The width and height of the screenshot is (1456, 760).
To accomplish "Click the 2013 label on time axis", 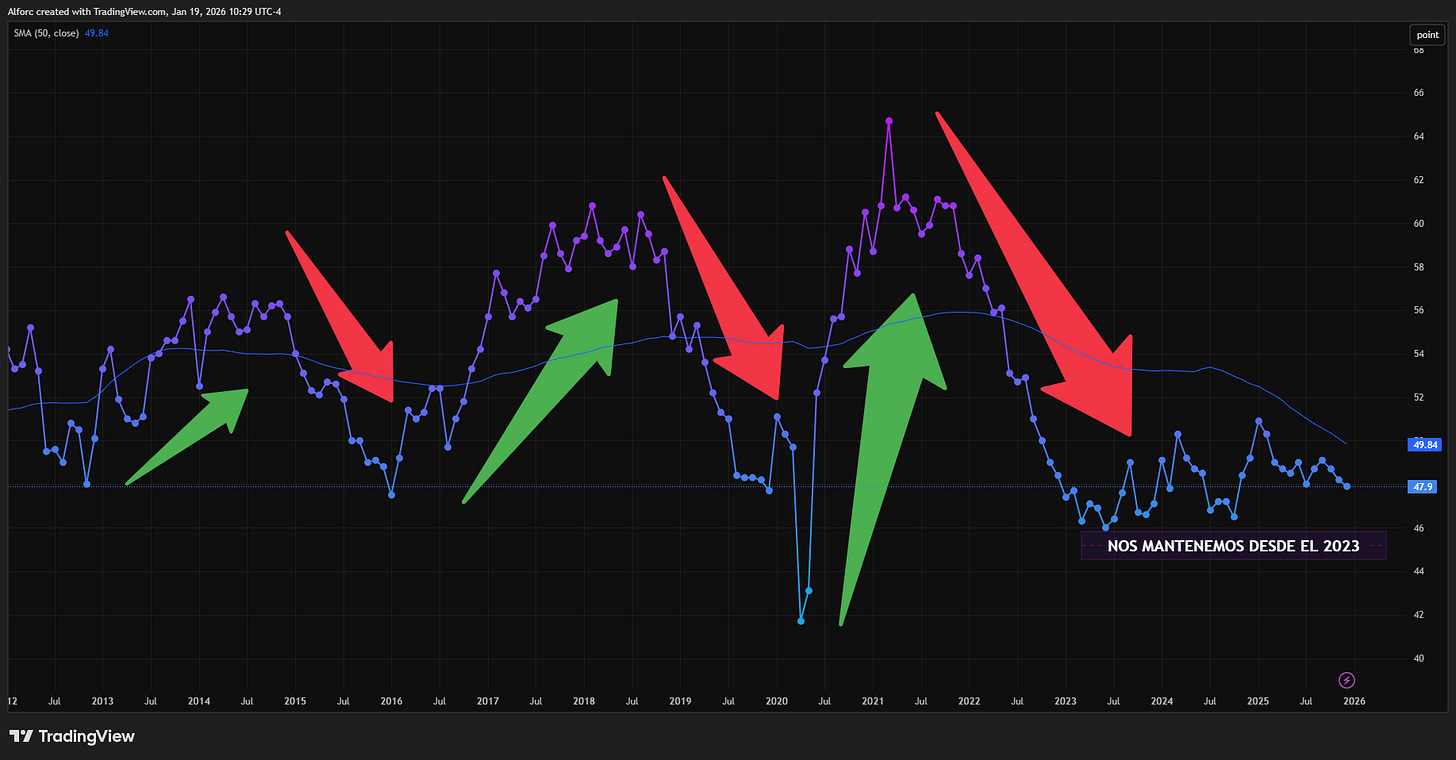I will [x=102, y=701].
